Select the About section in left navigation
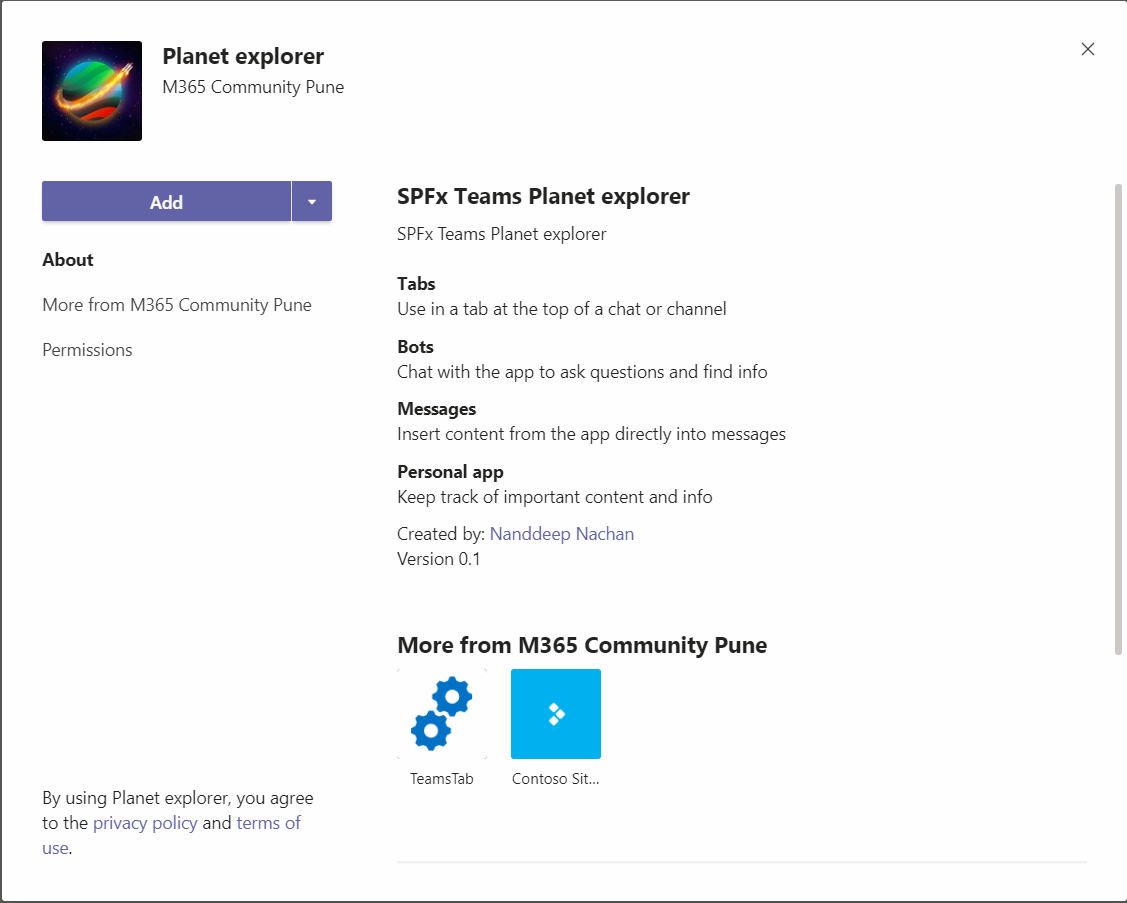The width and height of the screenshot is (1127, 903). (68, 260)
